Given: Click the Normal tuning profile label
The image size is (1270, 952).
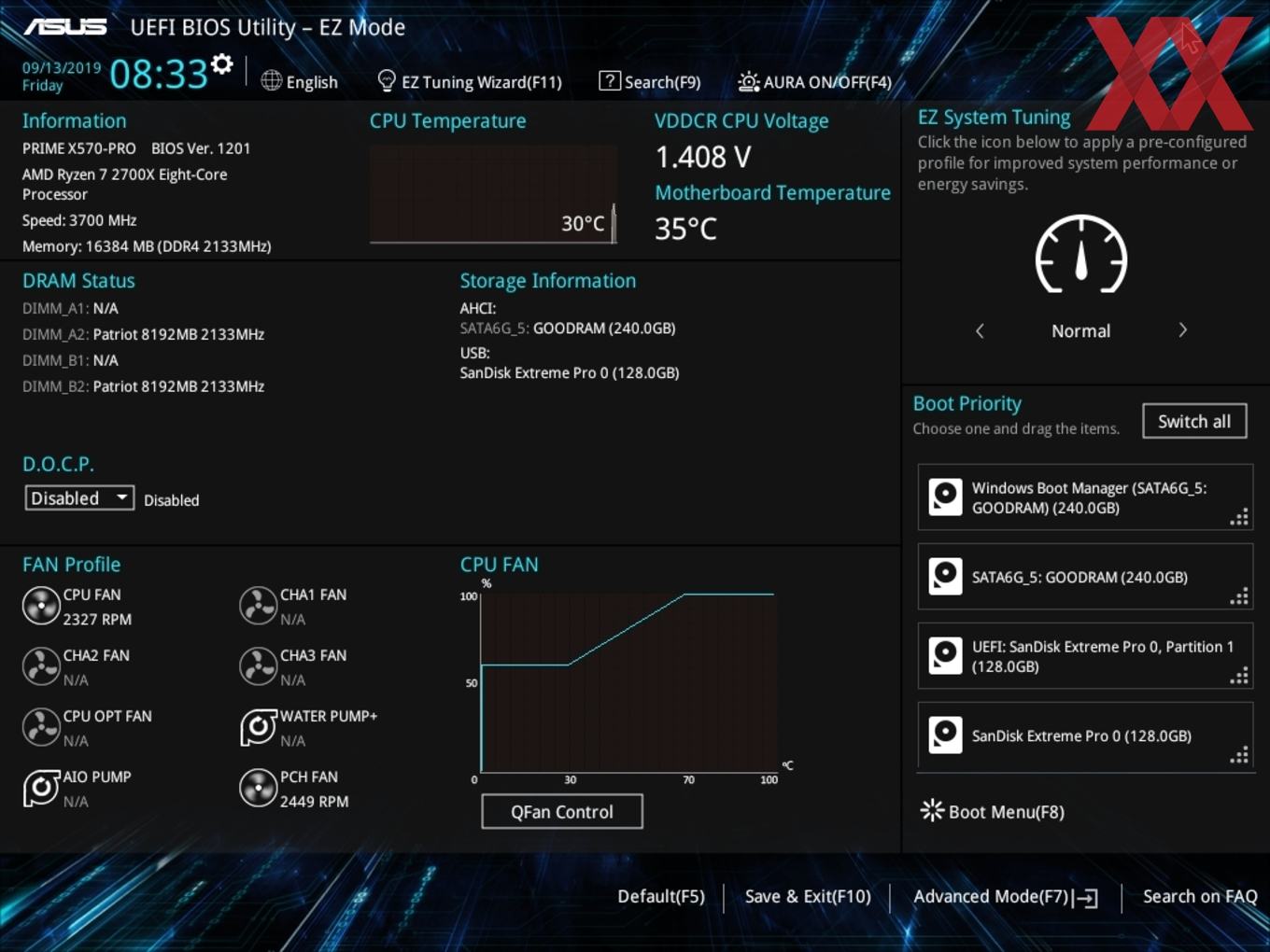Looking at the screenshot, I should pos(1081,330).
